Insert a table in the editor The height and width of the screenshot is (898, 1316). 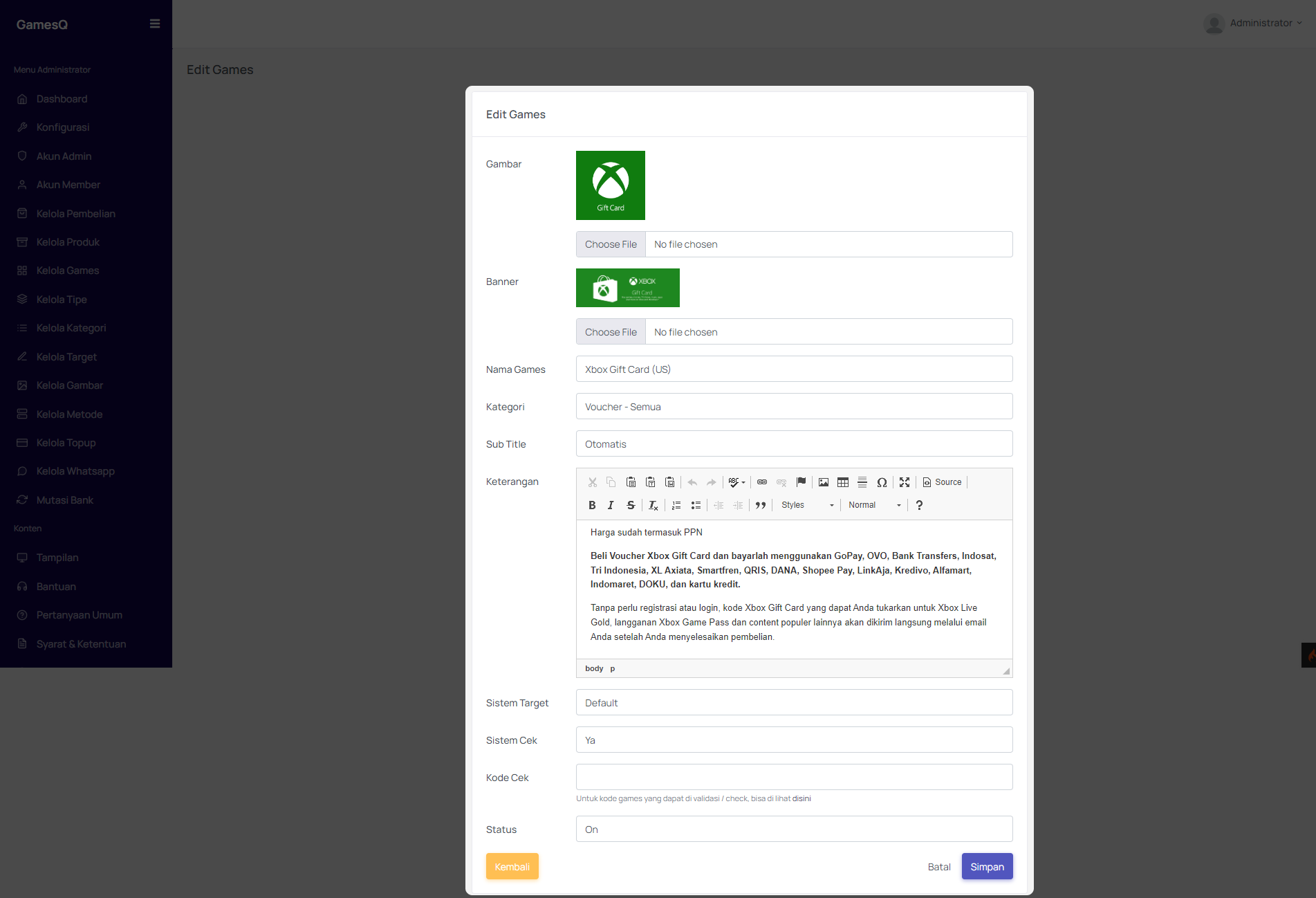point(843,482)
